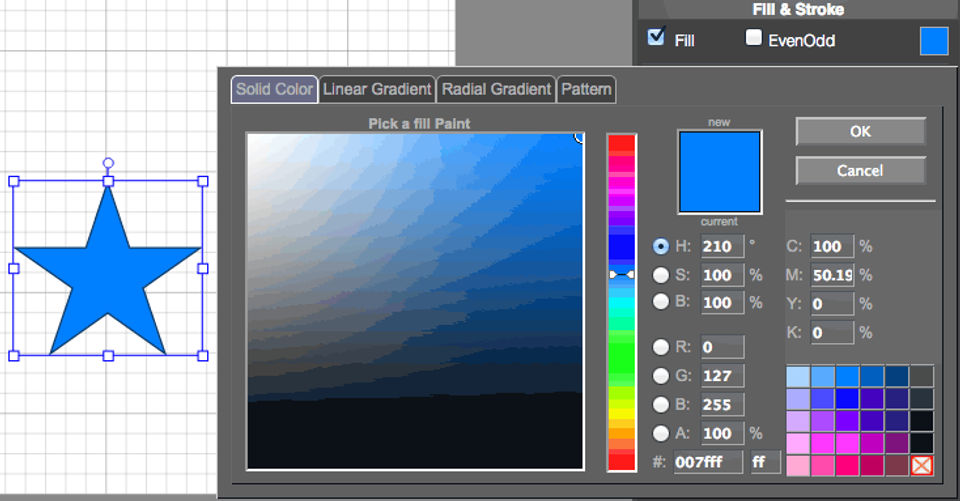The width and height of the screenshot is (960, 501).
Task: Select the brightness B radio button
Action: click(x=661, y=301)
